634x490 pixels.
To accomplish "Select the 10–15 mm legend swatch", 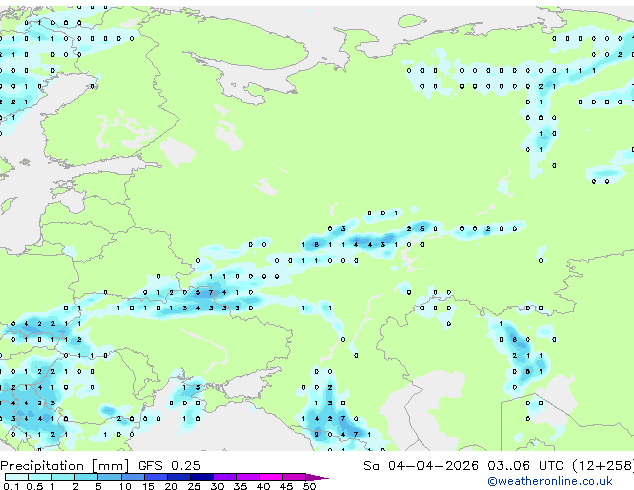I will click(133, 477).
